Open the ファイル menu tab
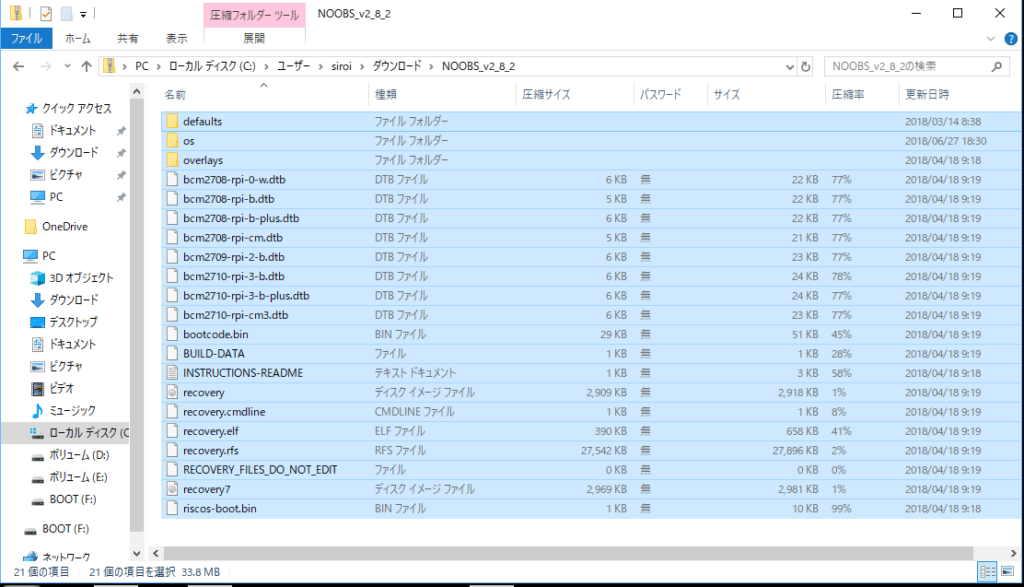Viewport: 1024px width, 587px height. tap(26, 38)
